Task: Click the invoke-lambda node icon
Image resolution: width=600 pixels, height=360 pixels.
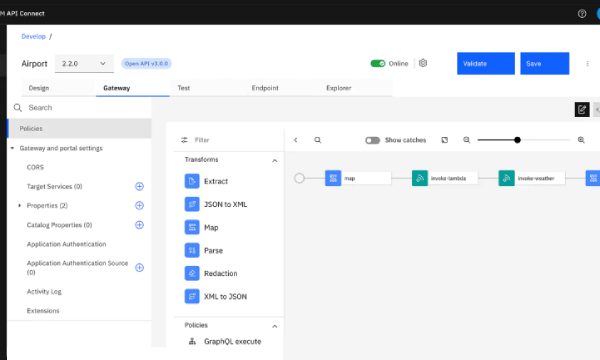Action: click(420, 178)
